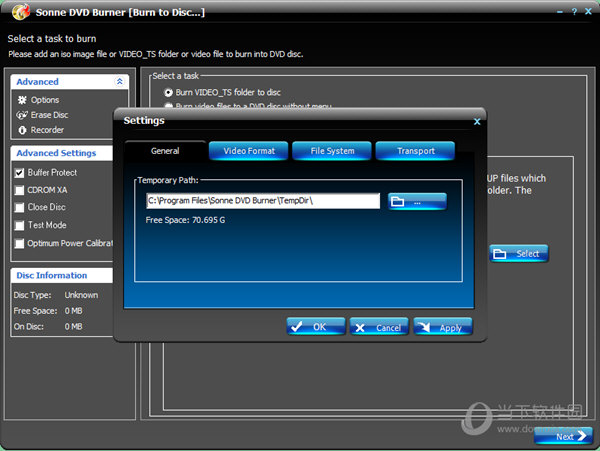Screen dimensions: 600x451
Task: Click the 'Unknown' disc type value
Action: click(81, 295)
